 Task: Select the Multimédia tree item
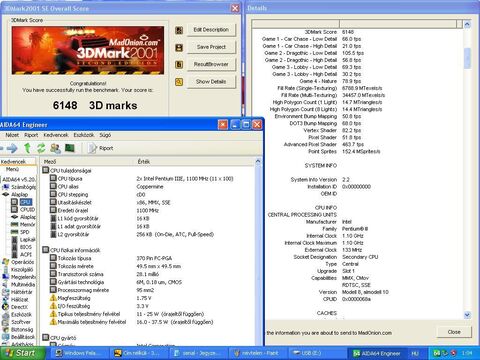[19, 284]
